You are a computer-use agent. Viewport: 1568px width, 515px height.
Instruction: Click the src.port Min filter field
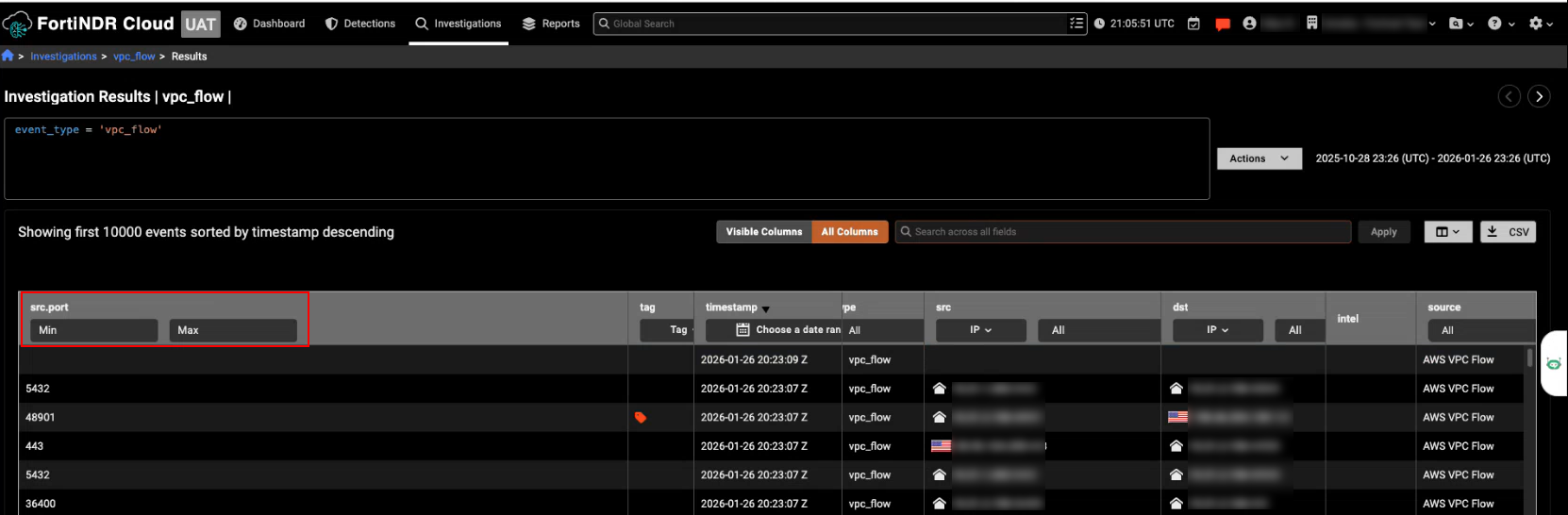click(93, 330)
